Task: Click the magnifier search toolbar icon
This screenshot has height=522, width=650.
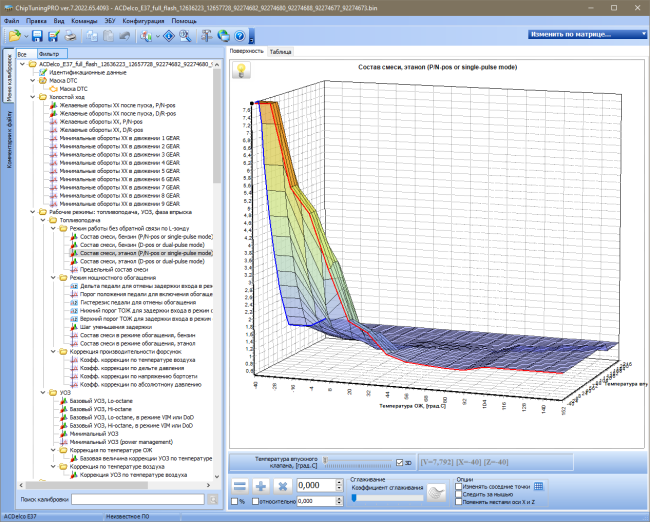Action: (185, 36)
